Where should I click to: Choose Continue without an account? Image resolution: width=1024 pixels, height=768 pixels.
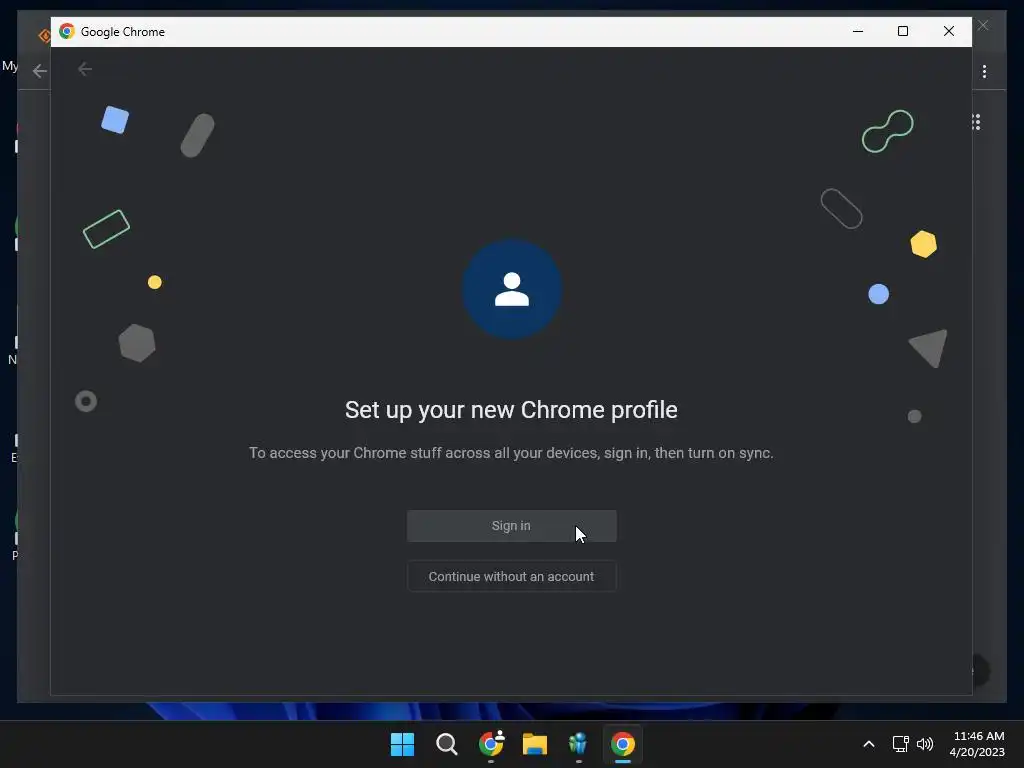pos(511,577)
